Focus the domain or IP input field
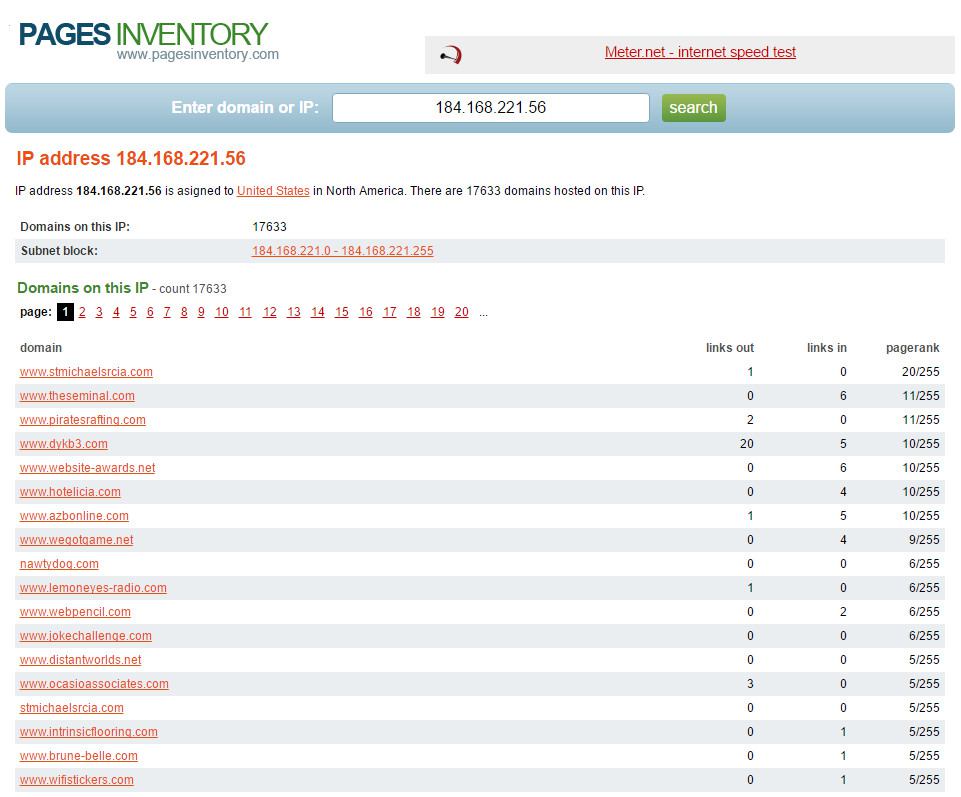The height and width of the screenshot is (797, 961). tap(490, 108)
